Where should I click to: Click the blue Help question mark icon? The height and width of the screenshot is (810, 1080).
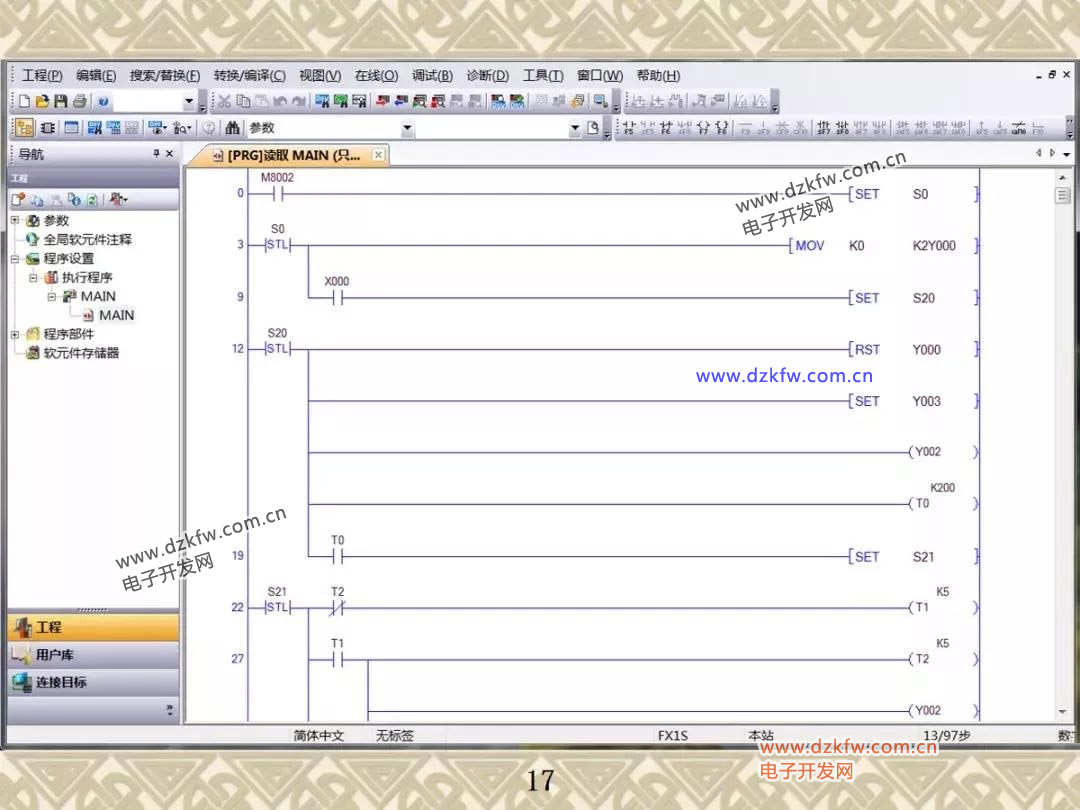coord(103,101)
